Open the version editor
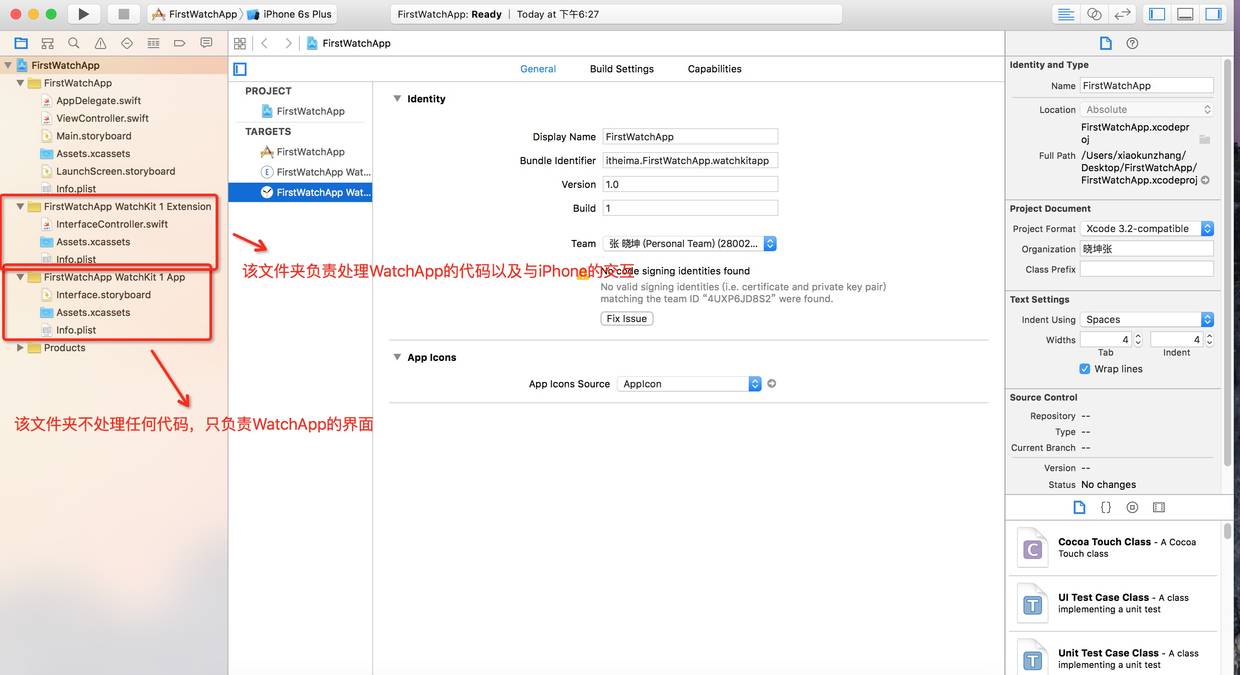This screenshot has width=1240, height=675. pos(1122,14)
